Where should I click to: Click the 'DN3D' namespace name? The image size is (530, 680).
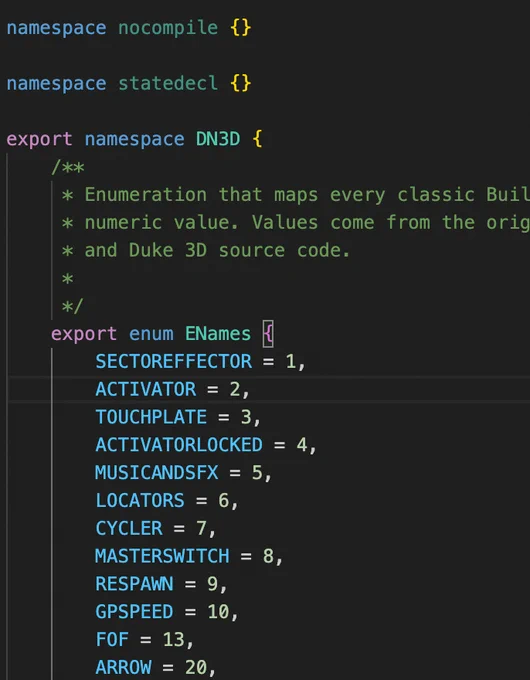(218, 139)
